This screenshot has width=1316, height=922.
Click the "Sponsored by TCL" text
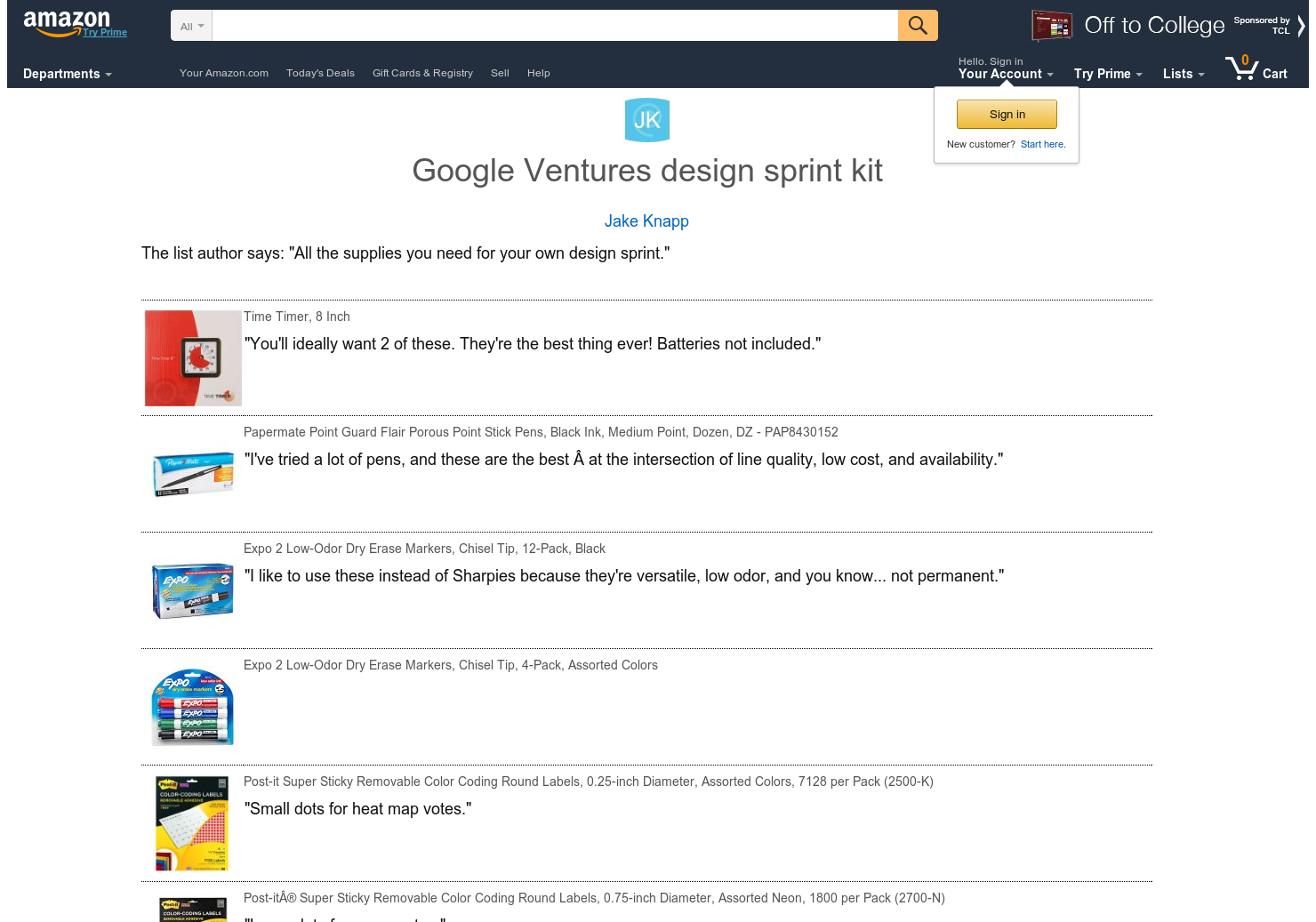tap(1261, 25)
